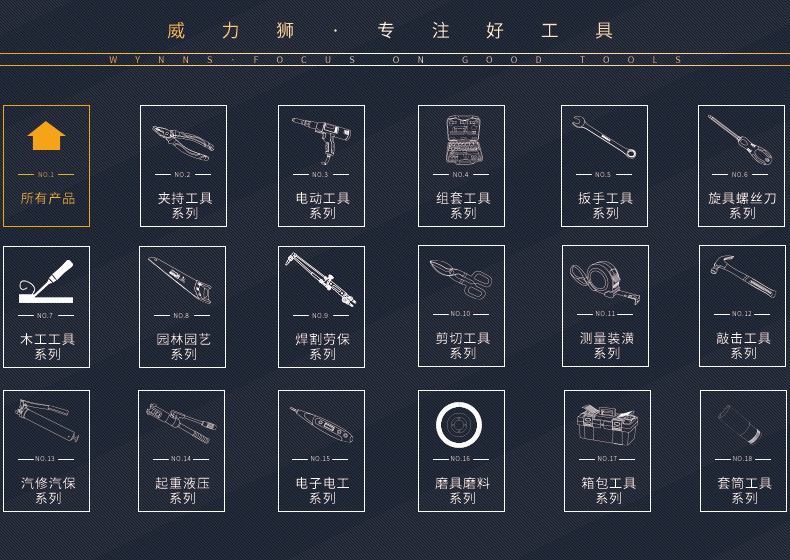
Task: Open the hand saw icon 园林园艺
Action: point(180,280)
